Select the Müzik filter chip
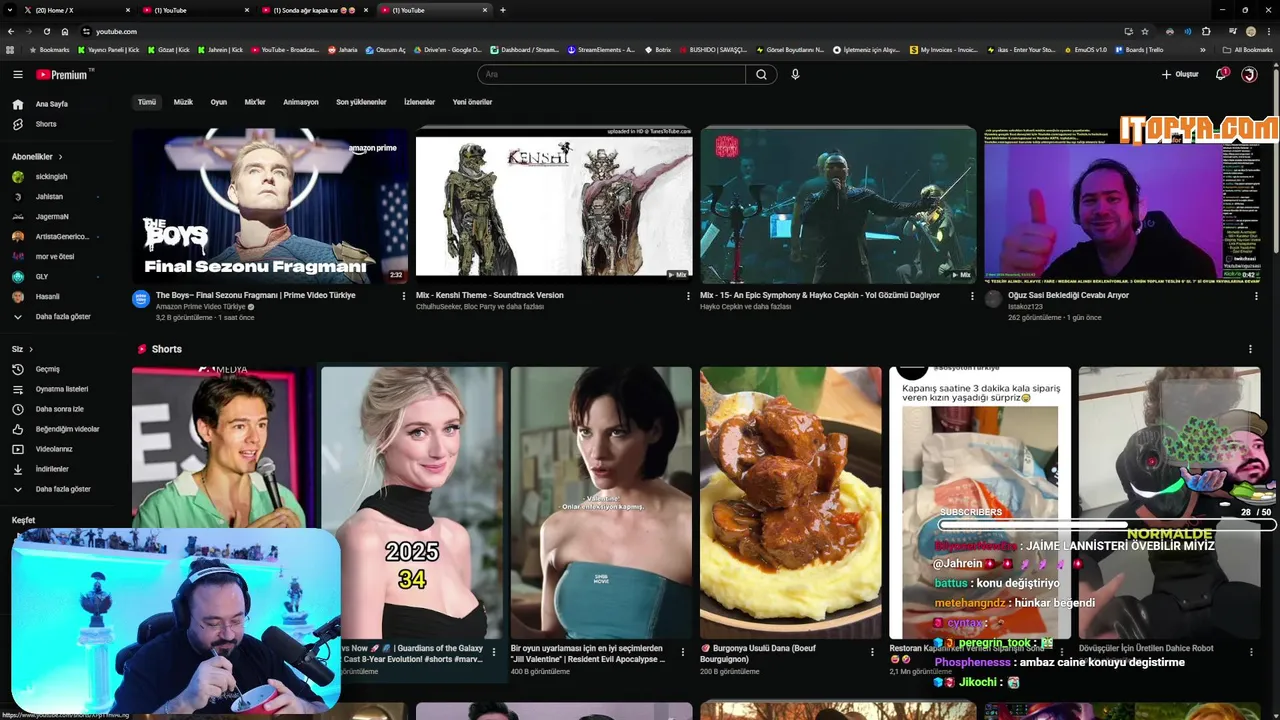This screenshot has height=720, width=1280. (x=183, y=102)
